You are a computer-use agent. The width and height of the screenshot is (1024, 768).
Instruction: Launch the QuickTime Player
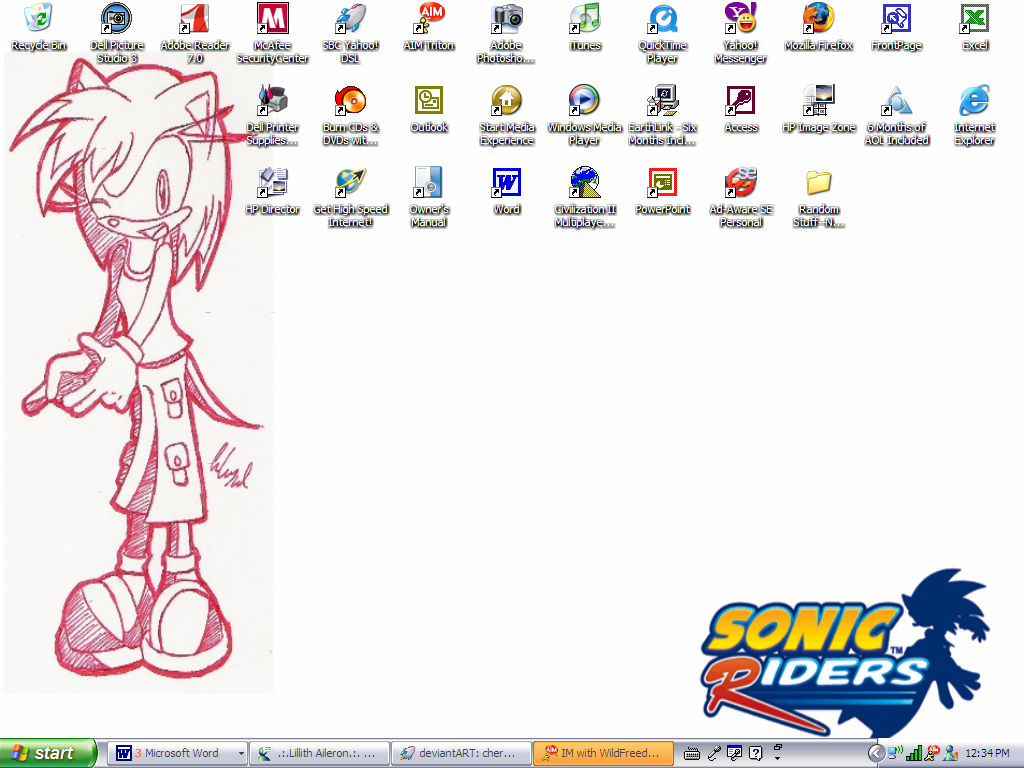pyautogui.click(x=662, y=20)
